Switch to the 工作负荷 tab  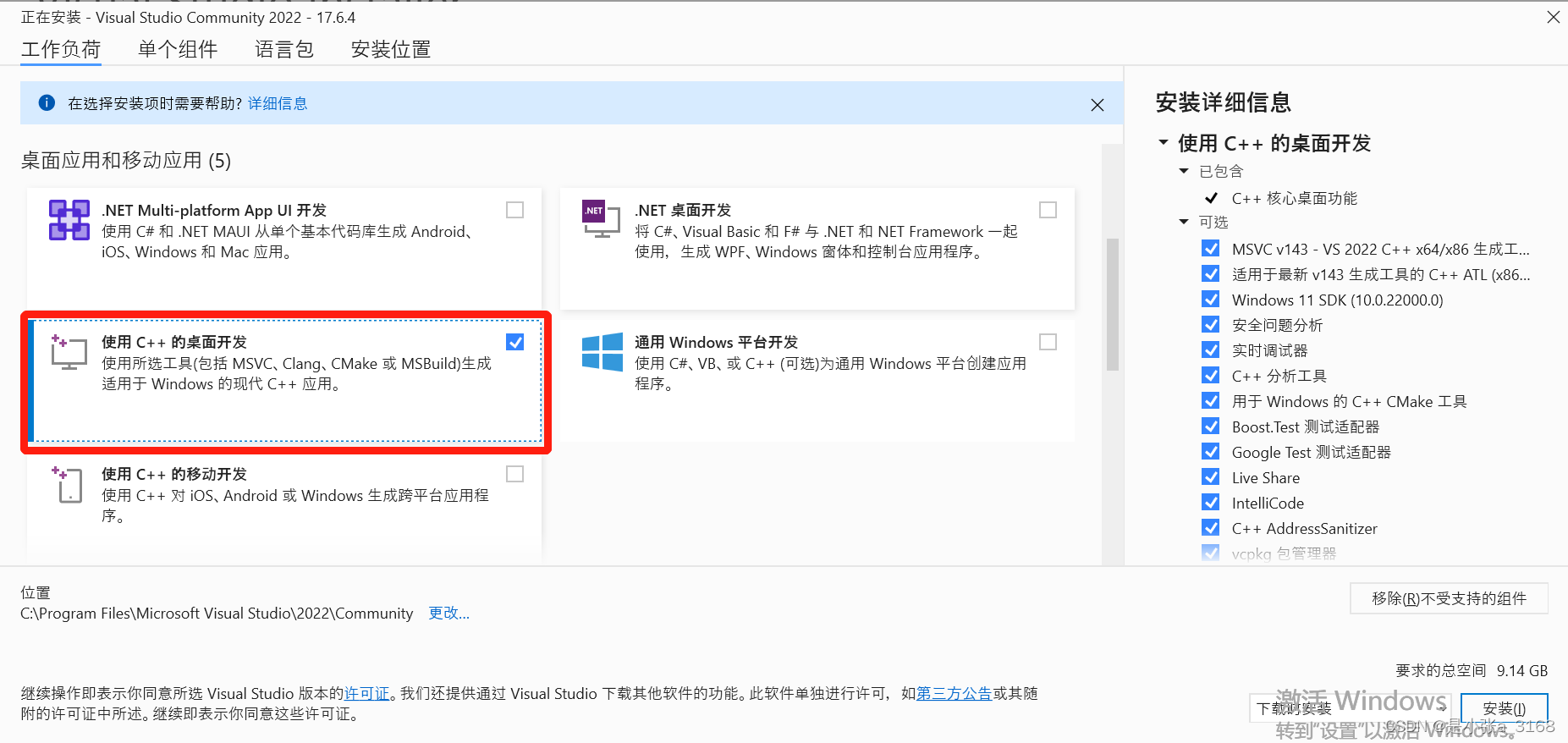pyautogui.click(x=61, y=49)
